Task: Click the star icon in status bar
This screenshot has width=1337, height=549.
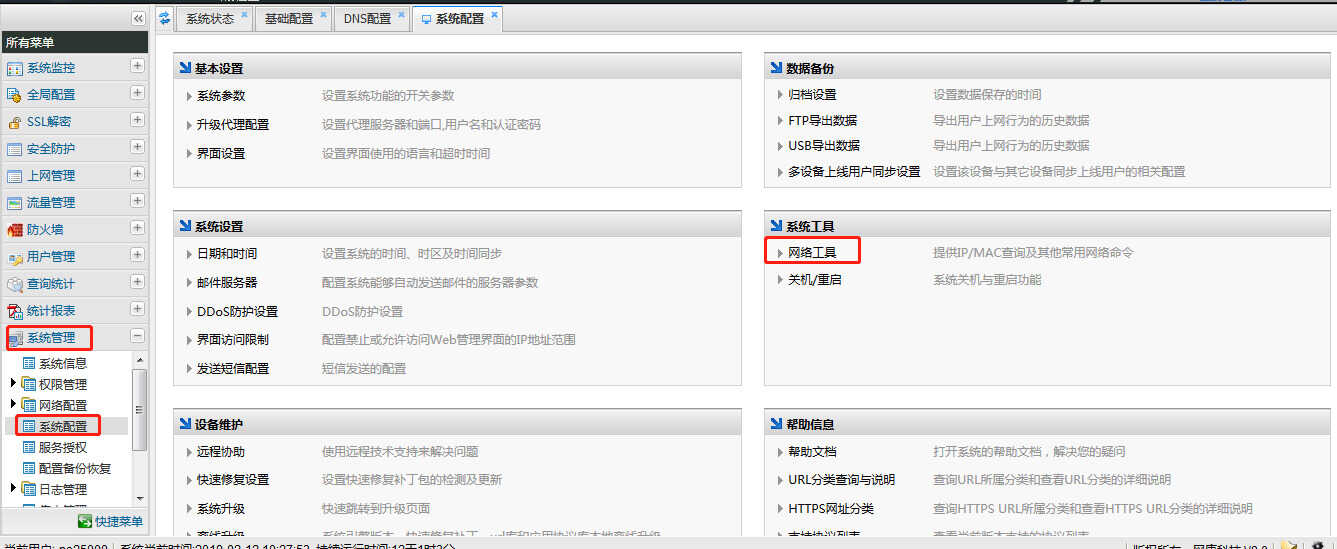Action: 1289,545
